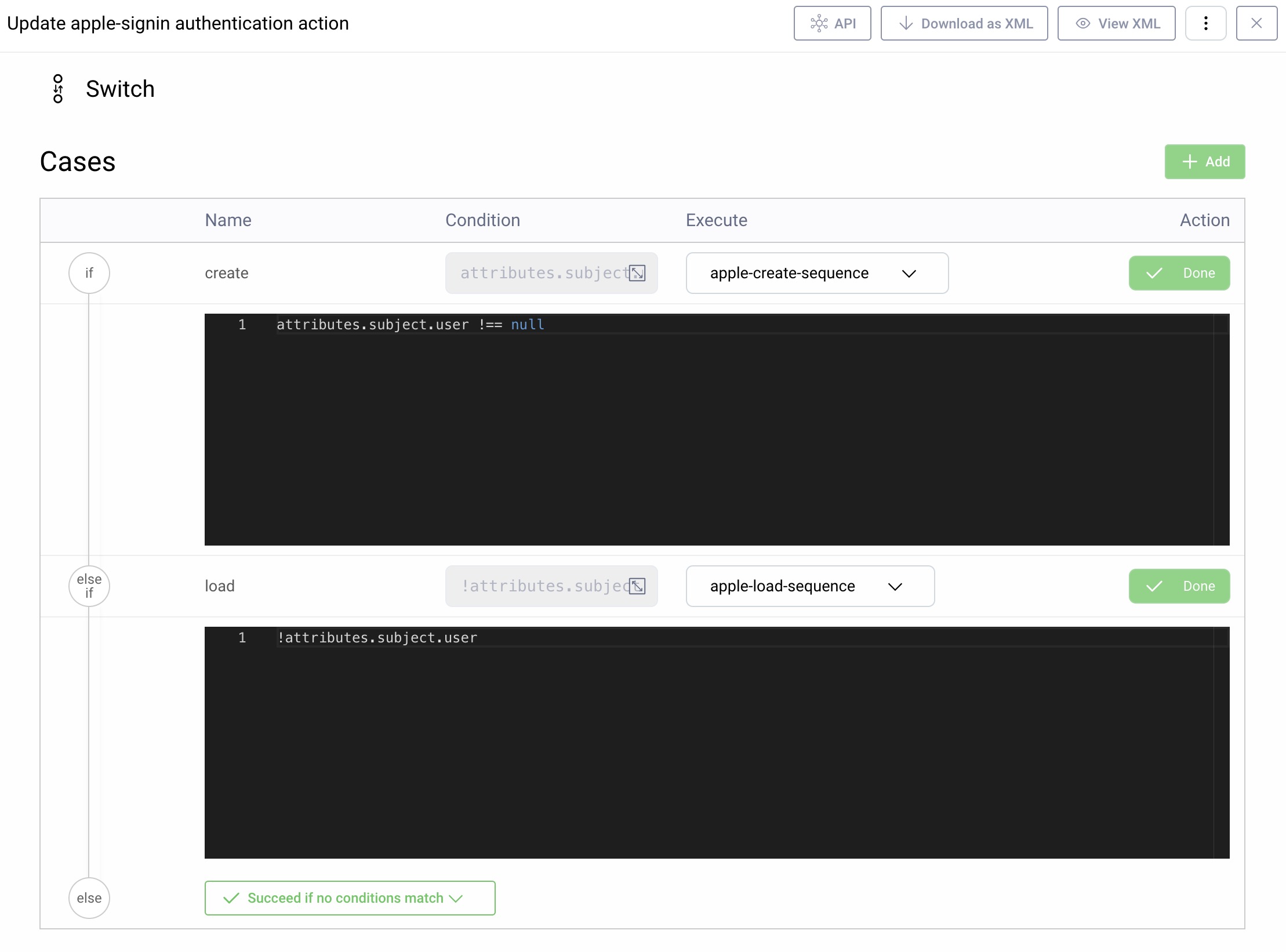The image size is (1286, 952).
Task: Collapse the load condition editor icon
Action: point(637,586)
